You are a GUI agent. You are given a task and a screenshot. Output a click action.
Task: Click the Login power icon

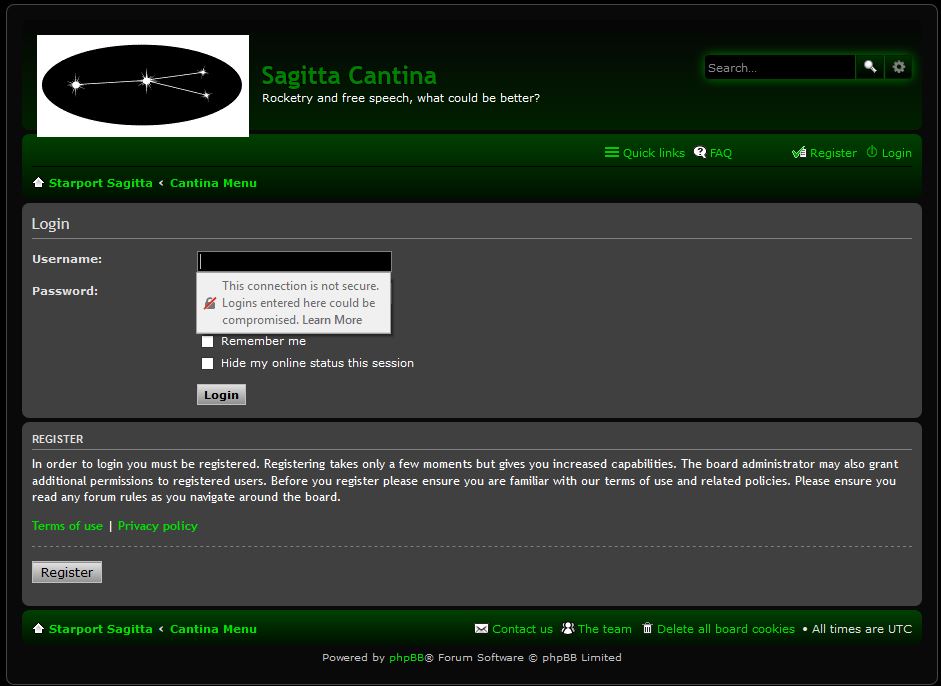pyautogui.click(x=872, y=153)
